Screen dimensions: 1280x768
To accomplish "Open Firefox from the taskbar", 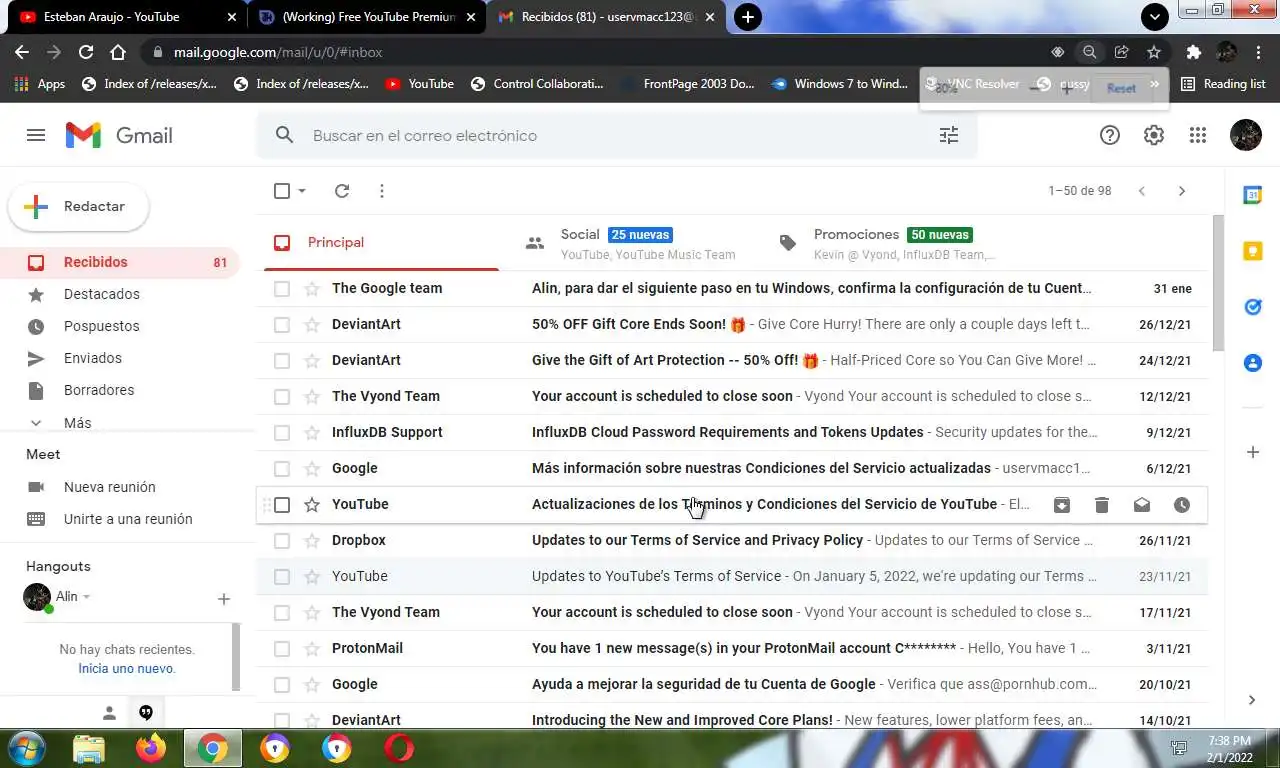I will [151, 748].
